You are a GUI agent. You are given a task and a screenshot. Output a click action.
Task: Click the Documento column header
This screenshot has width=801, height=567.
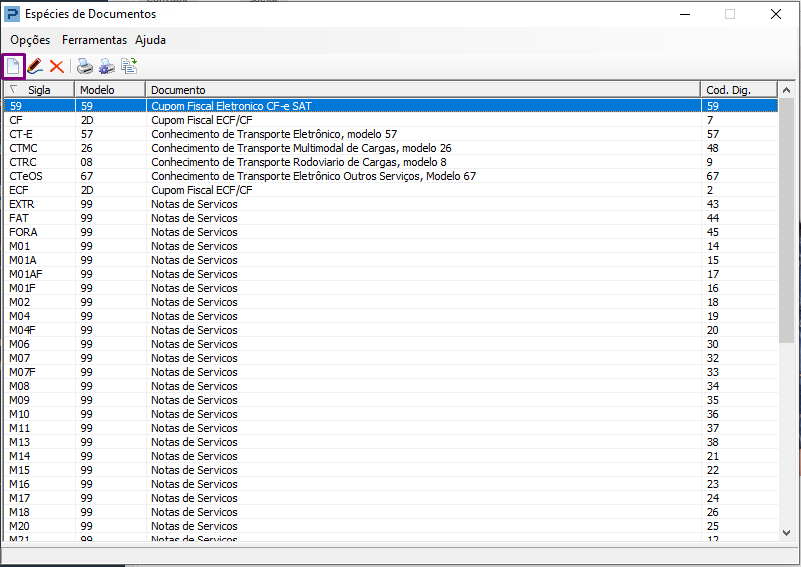point(423,90)
